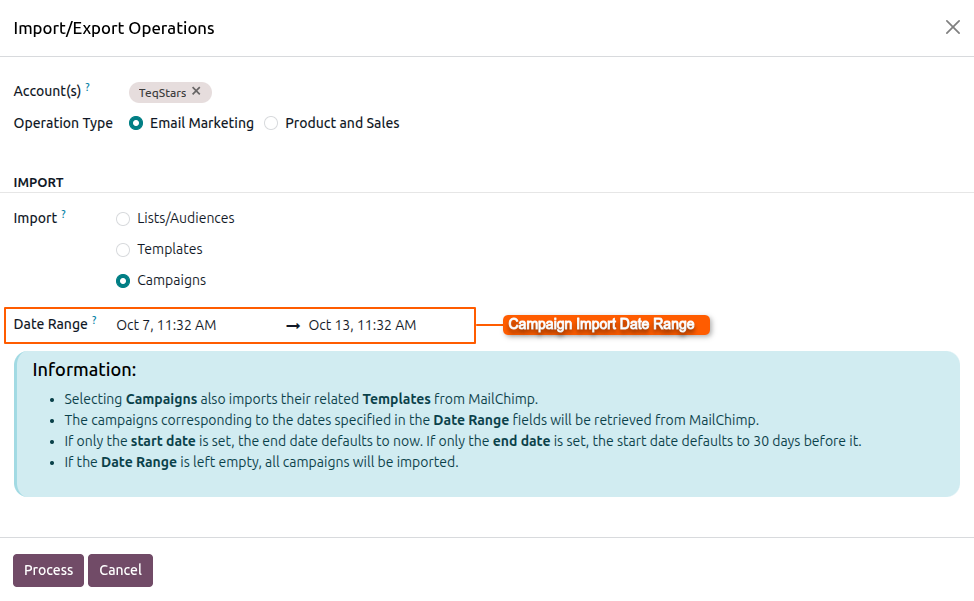Click the 'If only the start date' line
Screen dimensions: 974x601
pyautogui.click(x=463, y=441)
